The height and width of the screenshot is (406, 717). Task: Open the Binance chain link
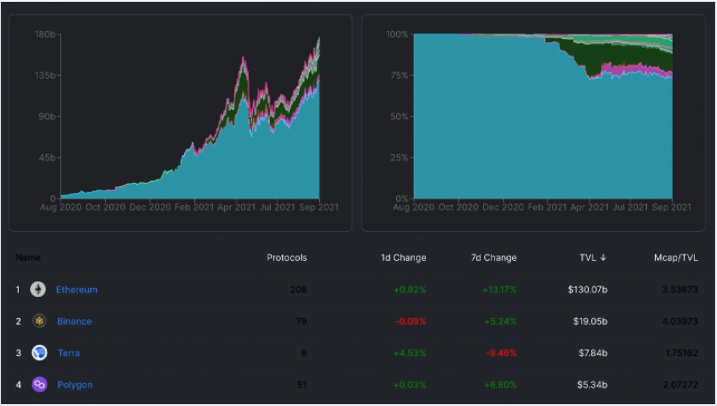point(74,321)
